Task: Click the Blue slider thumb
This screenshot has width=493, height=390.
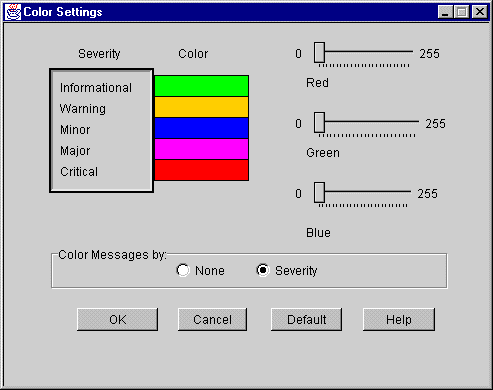Action: [319, 192]
